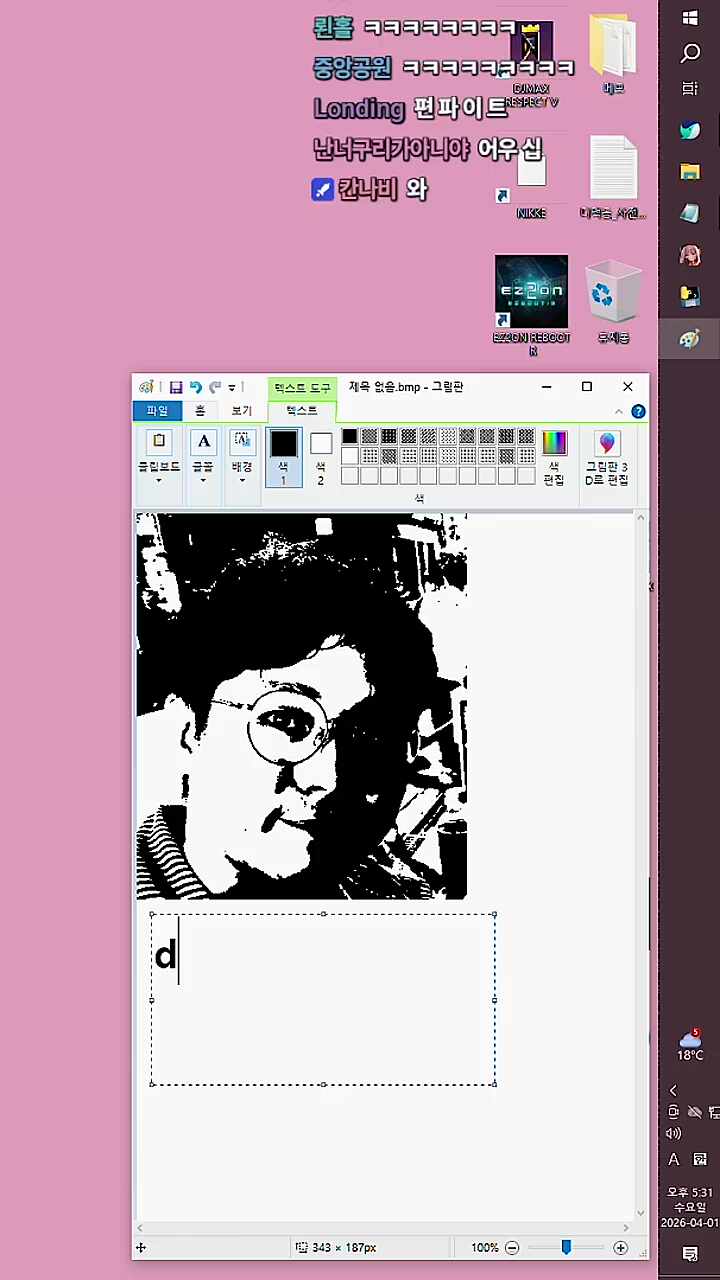Viewport: 720px width, 1280px height.
Task: Switch to the 보기 tab
Action: (242, 411)
